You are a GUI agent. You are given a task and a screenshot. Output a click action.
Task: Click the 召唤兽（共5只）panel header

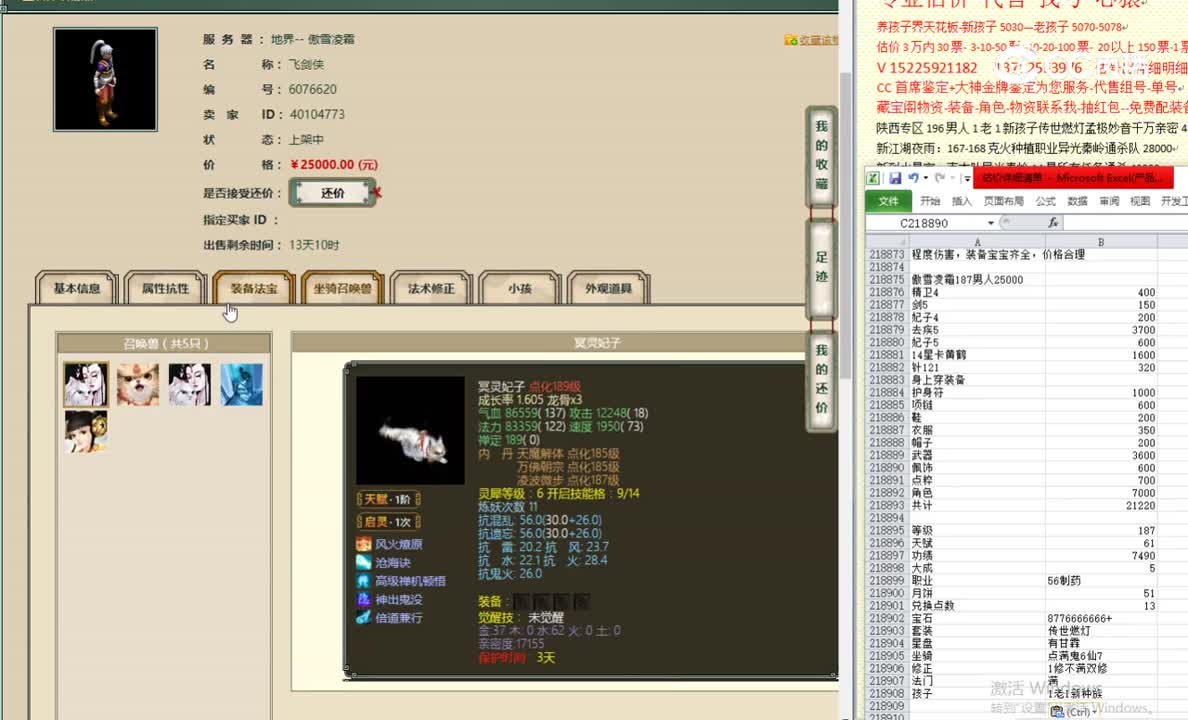click(164, 343)
